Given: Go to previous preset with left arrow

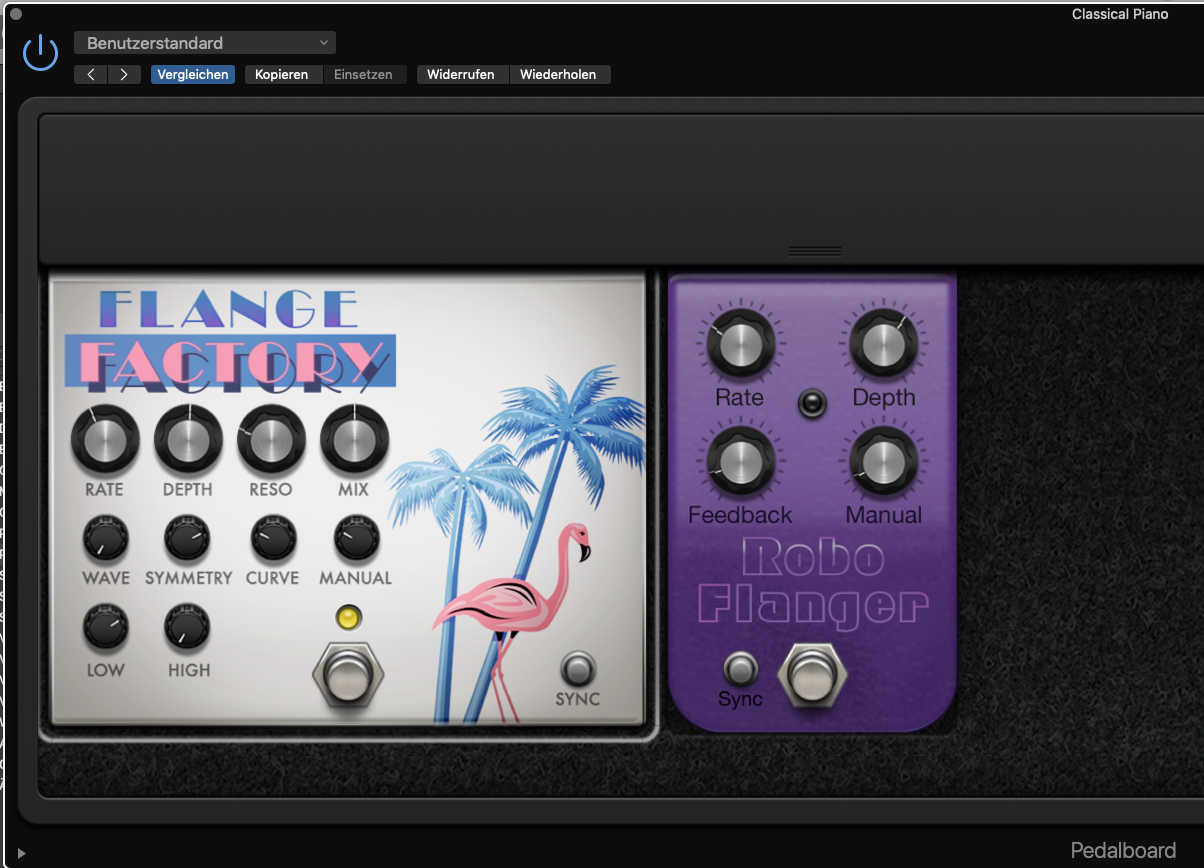Looking at the screenshot, I should coord(90,75).
